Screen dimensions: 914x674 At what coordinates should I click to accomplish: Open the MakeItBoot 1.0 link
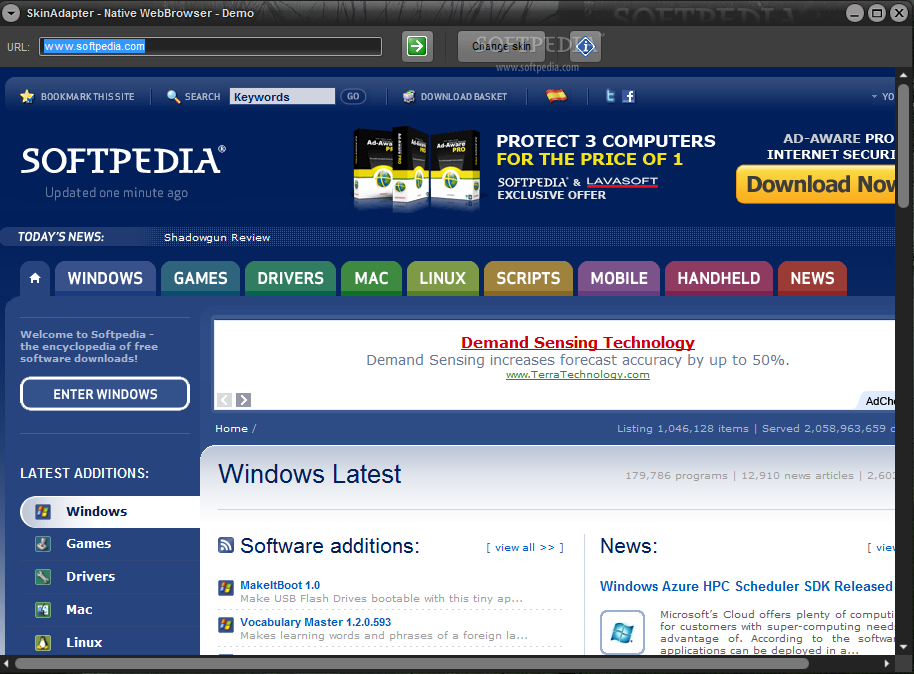pos(280,585)
